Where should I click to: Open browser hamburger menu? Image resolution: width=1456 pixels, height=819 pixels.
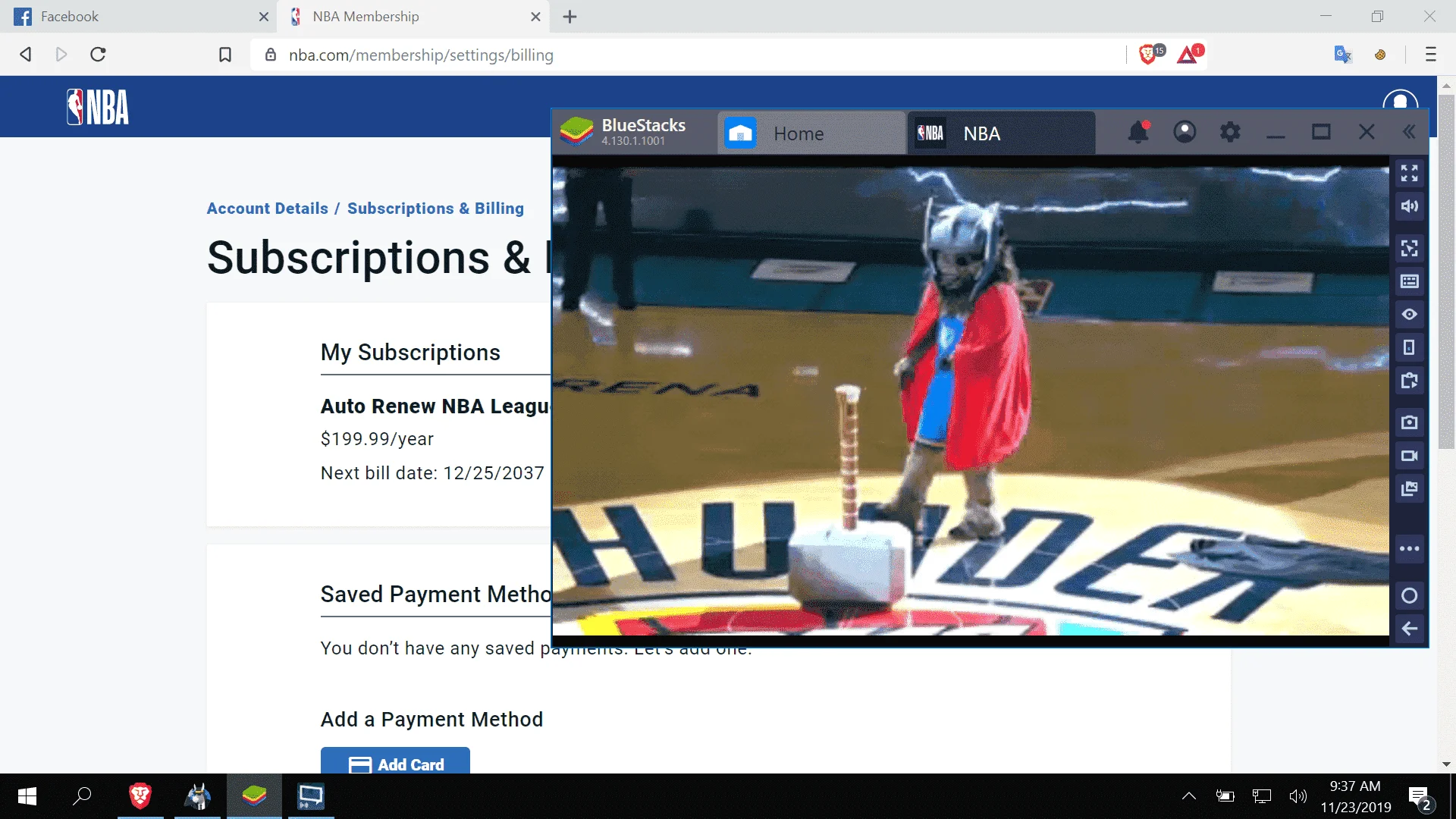click(x=1431, y=55)
